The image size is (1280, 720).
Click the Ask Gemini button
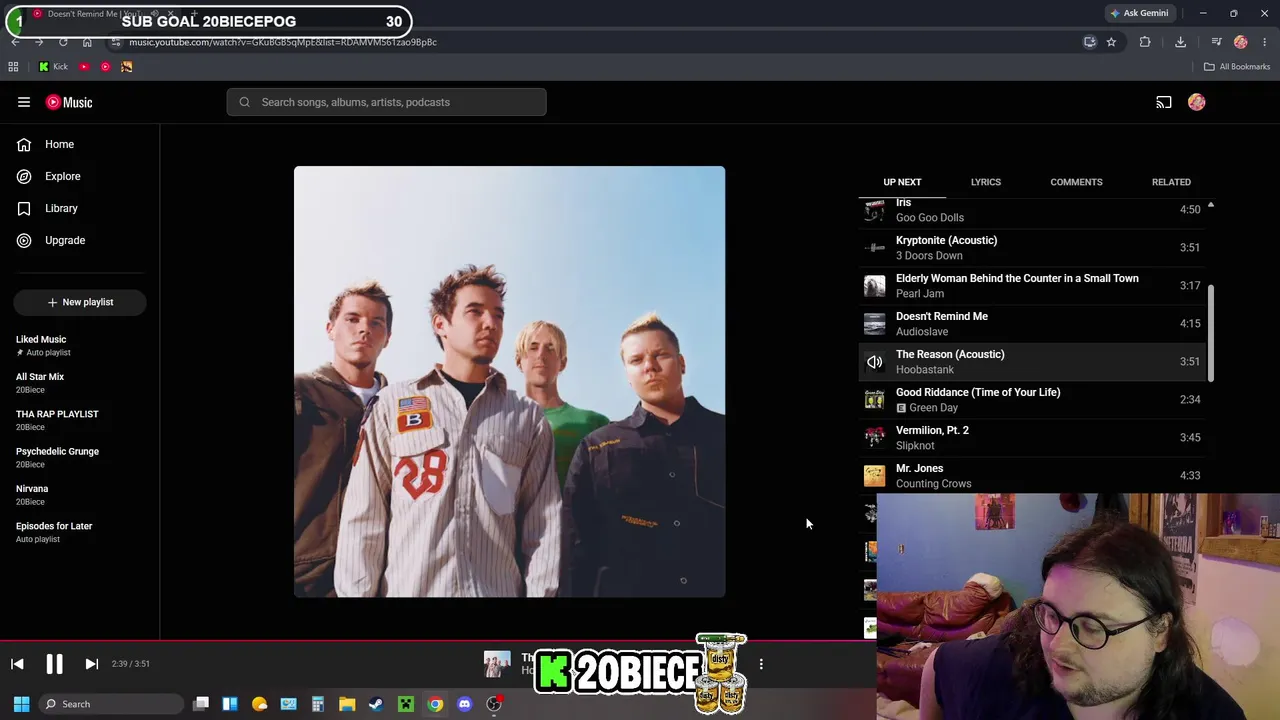tap(1139, 13)
